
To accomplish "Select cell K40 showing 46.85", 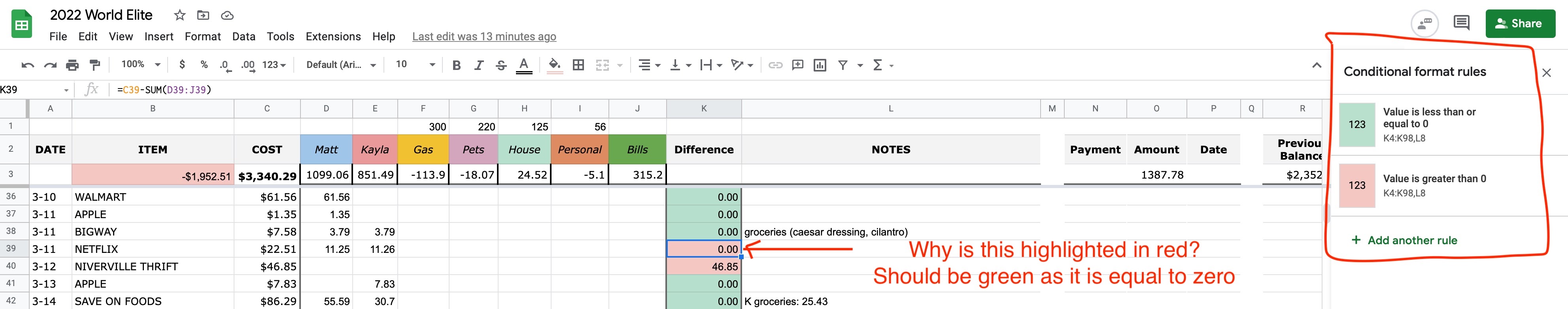I will (x=704, y=266).
